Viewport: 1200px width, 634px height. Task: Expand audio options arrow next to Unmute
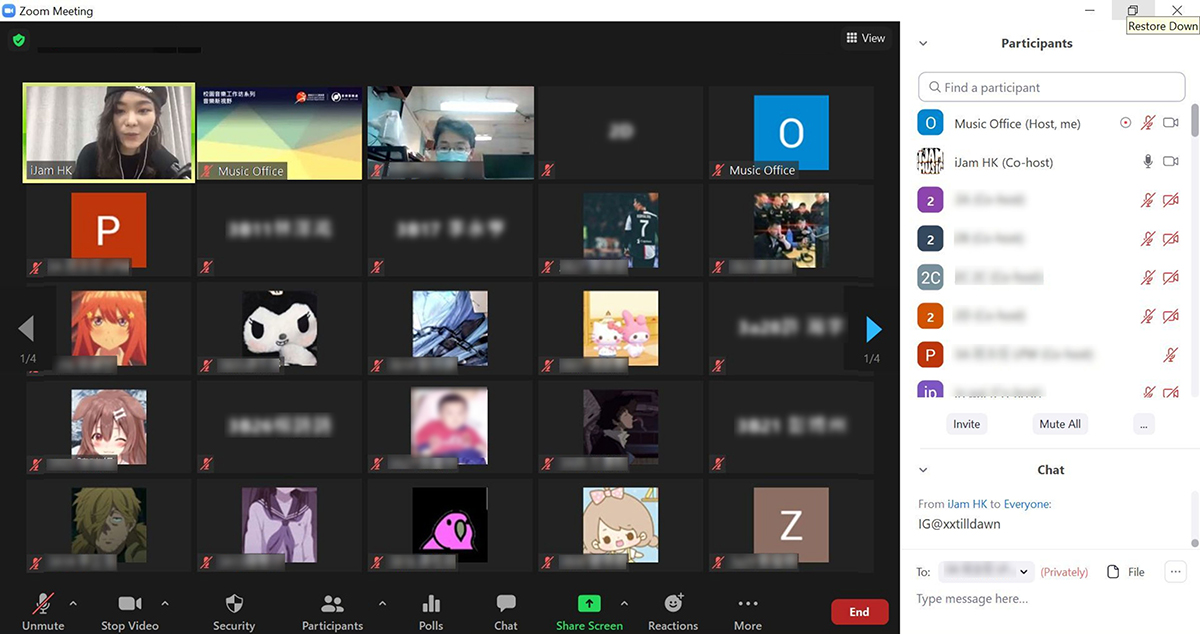(72, 604)
